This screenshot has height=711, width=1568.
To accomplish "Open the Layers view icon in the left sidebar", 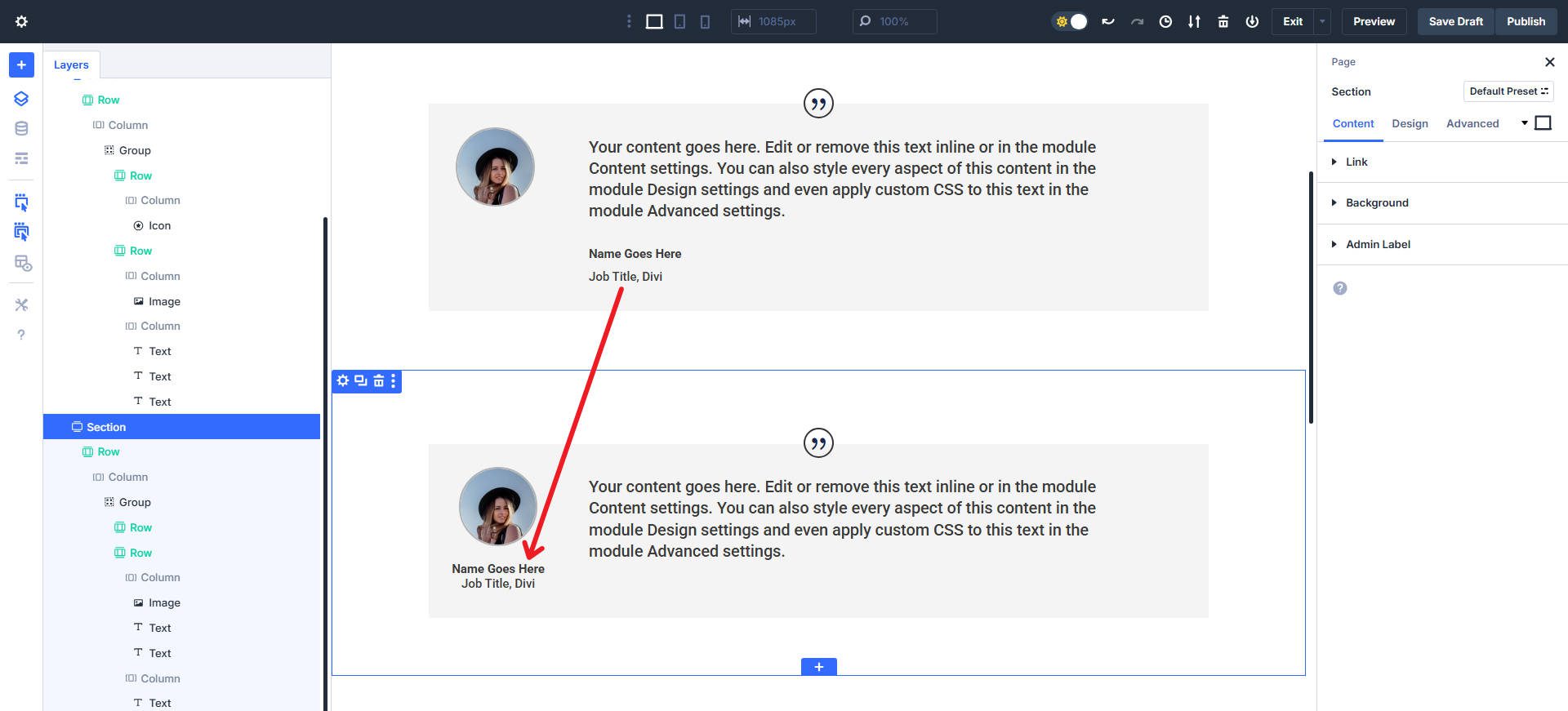I will [21, 99].
